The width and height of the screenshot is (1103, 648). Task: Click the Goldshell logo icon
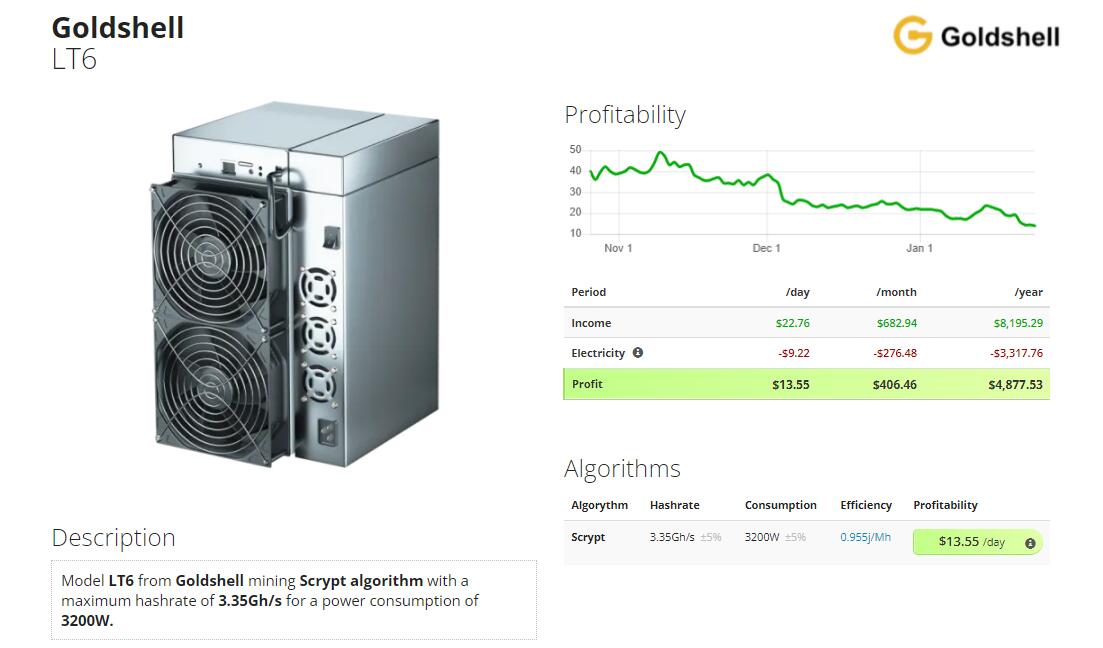pos(912,35)
